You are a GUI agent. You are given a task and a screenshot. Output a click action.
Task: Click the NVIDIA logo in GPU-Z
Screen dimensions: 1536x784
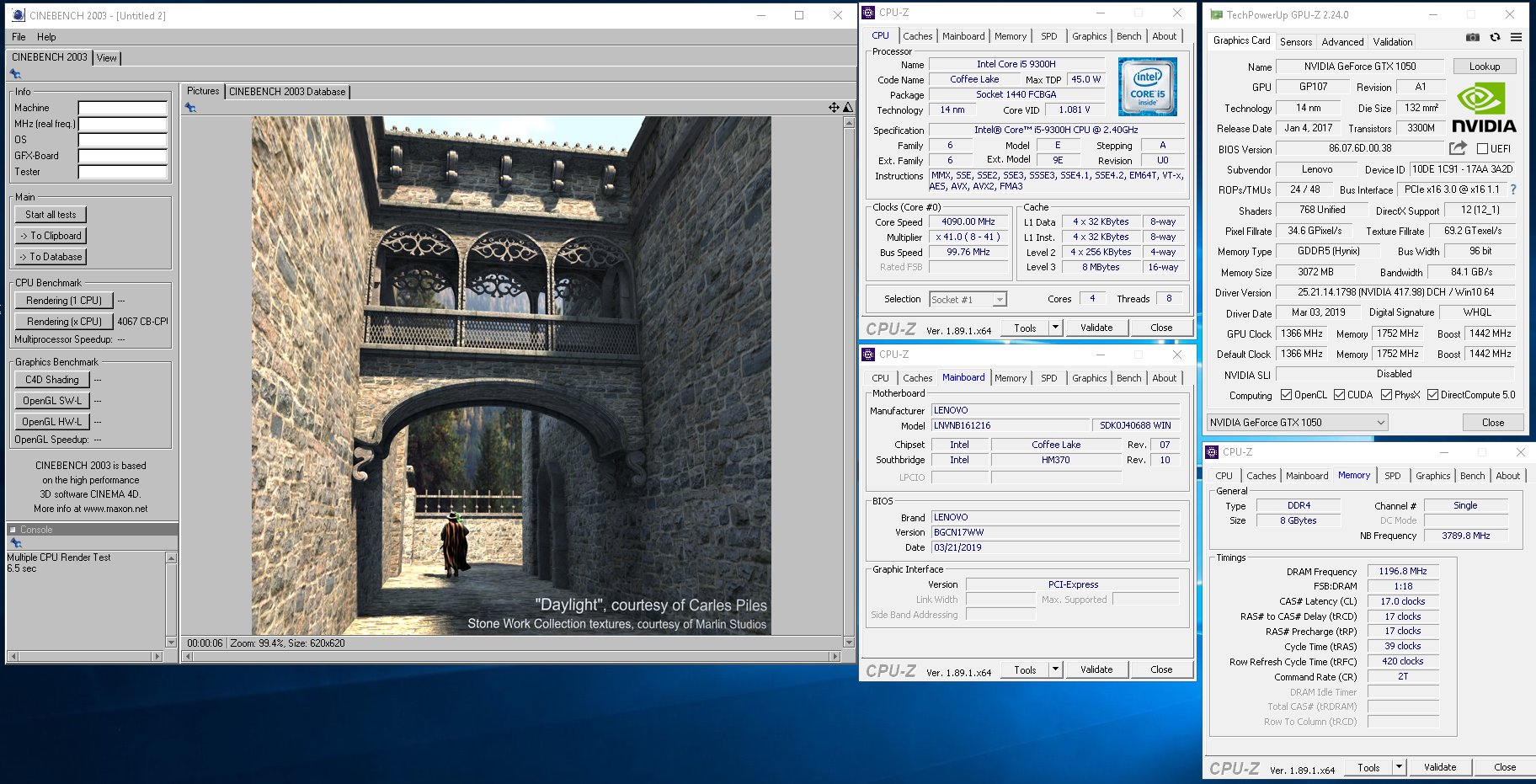point(1484,108)
